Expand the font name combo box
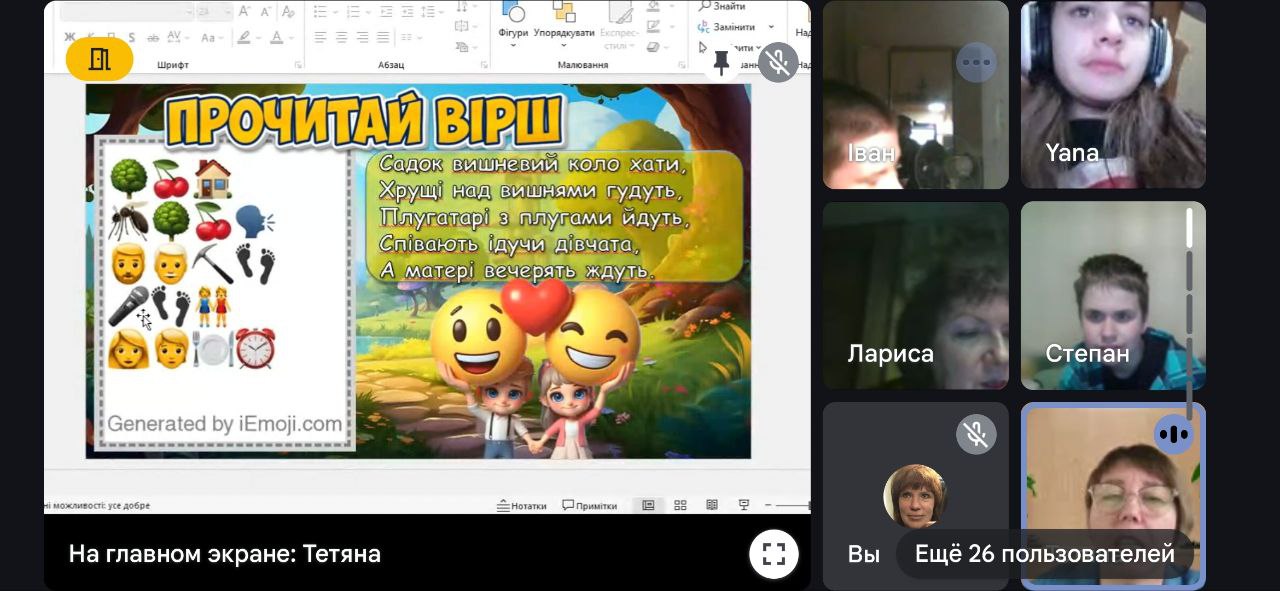The width and height of the screenshot is (1280, 591). [x=188, y=12]
